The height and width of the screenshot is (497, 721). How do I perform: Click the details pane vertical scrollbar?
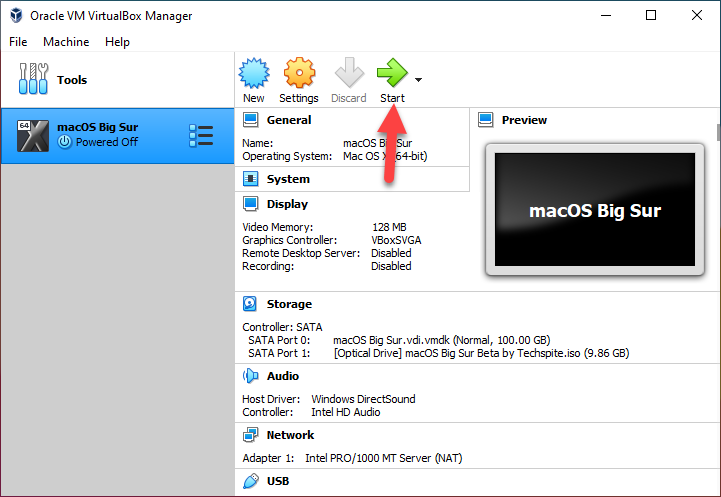[x=716, y=300]
